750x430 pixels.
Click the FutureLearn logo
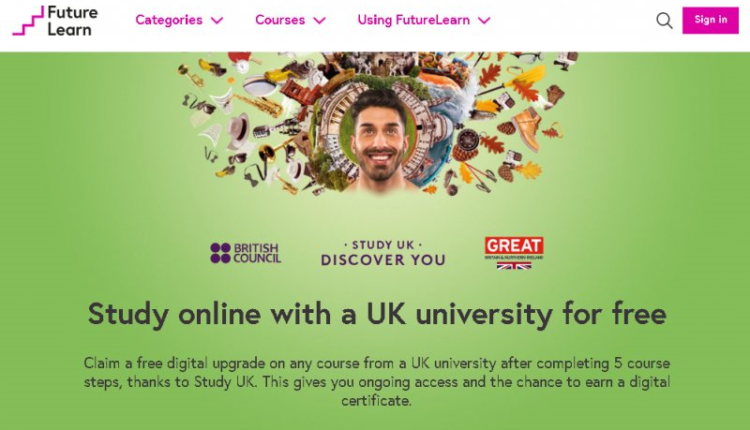click(55, 21)
